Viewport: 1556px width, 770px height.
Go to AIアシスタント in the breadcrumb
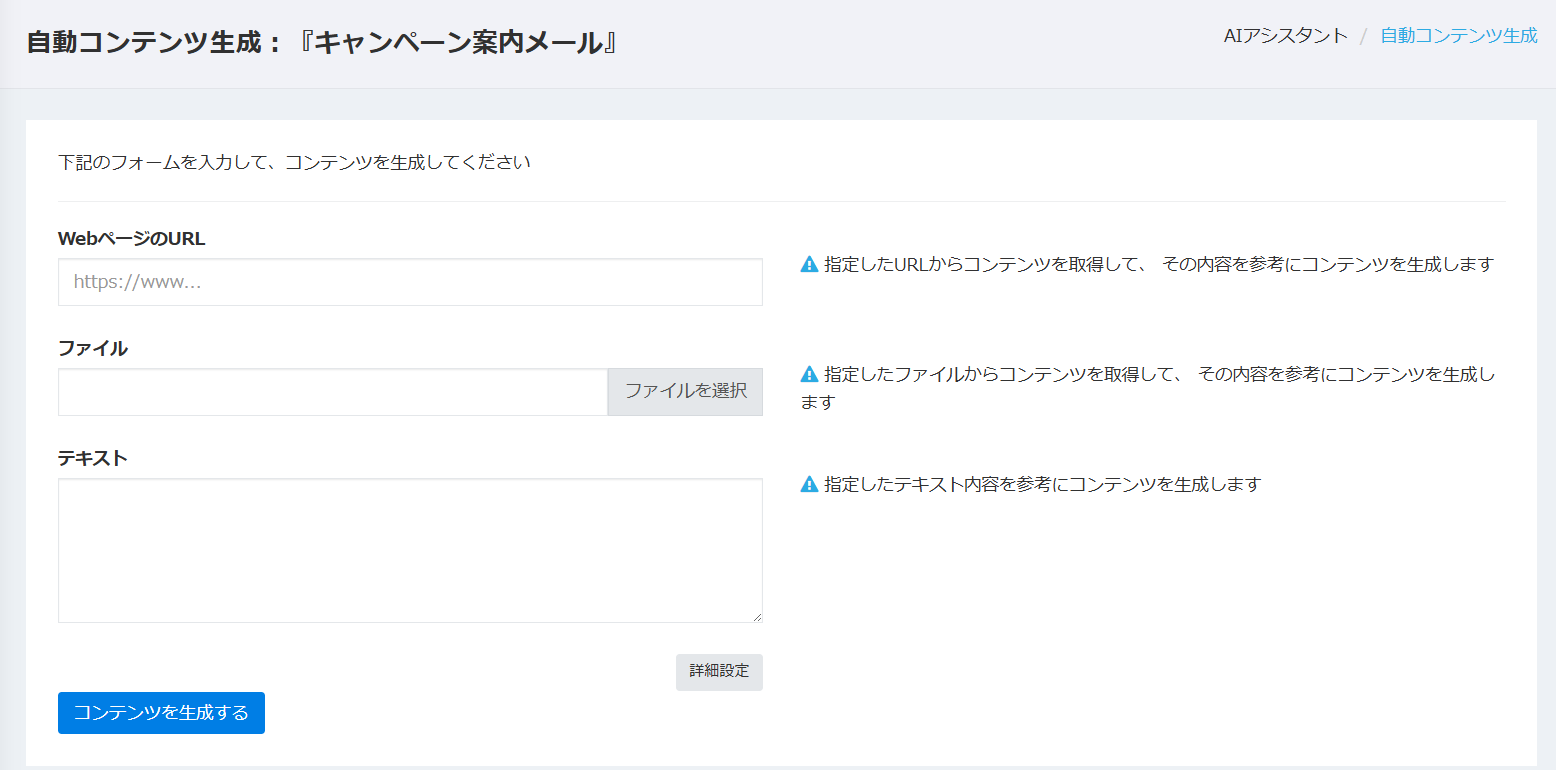pos(1285,36)
